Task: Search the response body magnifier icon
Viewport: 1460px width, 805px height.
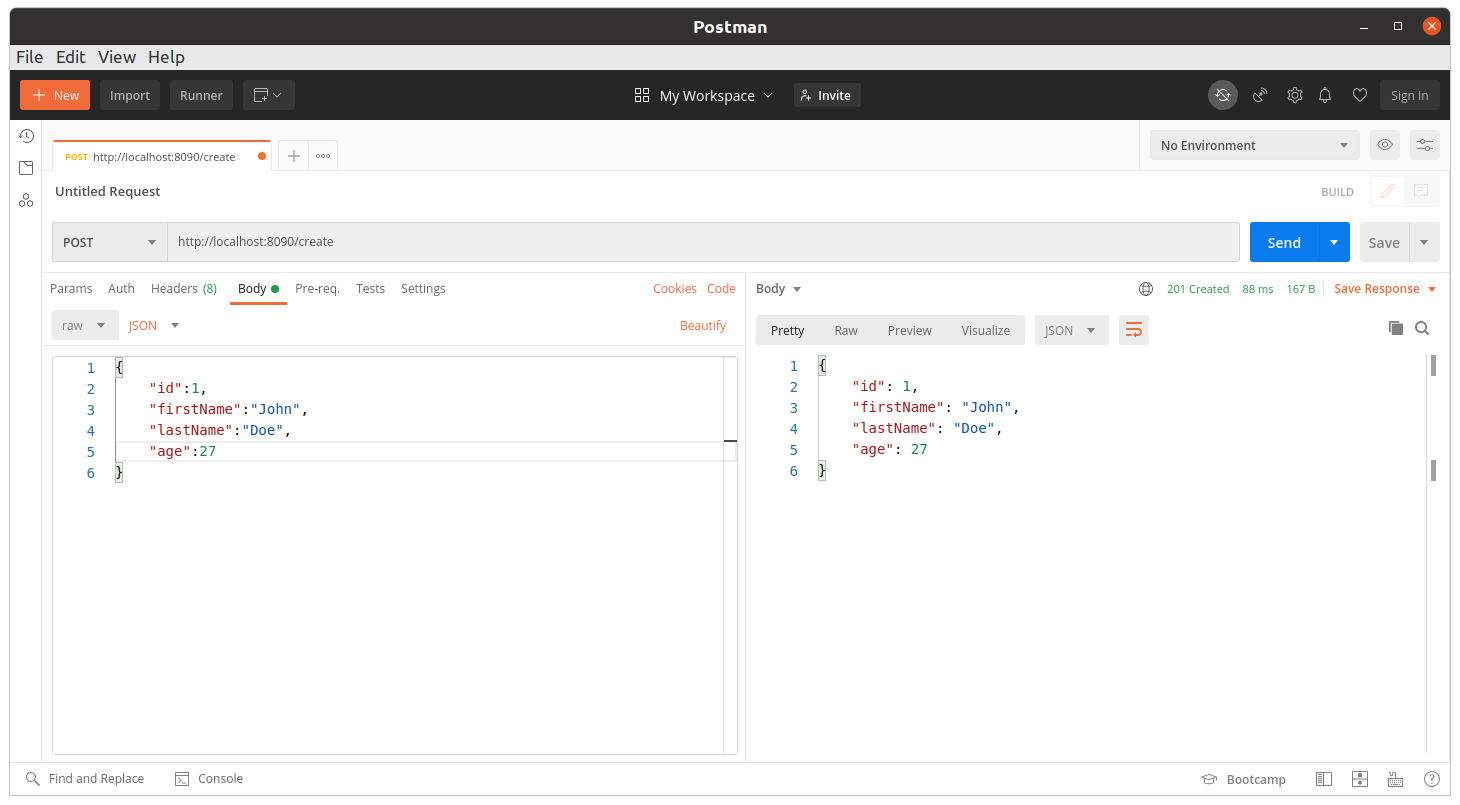Action: (x=1422, y=328)
